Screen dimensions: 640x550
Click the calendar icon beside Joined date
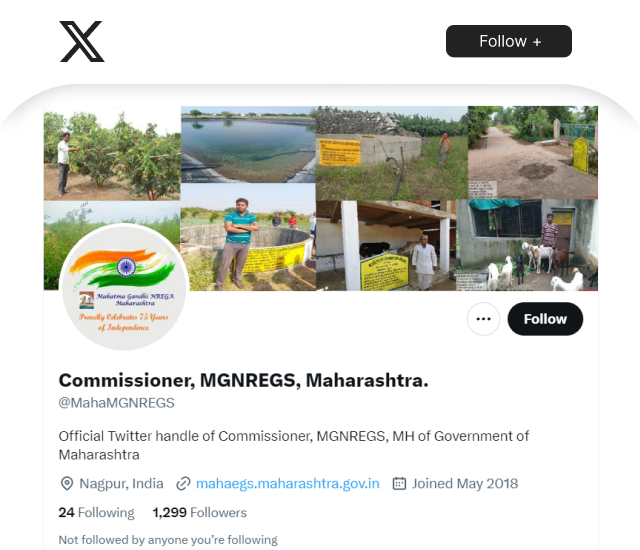pos(399,483)
